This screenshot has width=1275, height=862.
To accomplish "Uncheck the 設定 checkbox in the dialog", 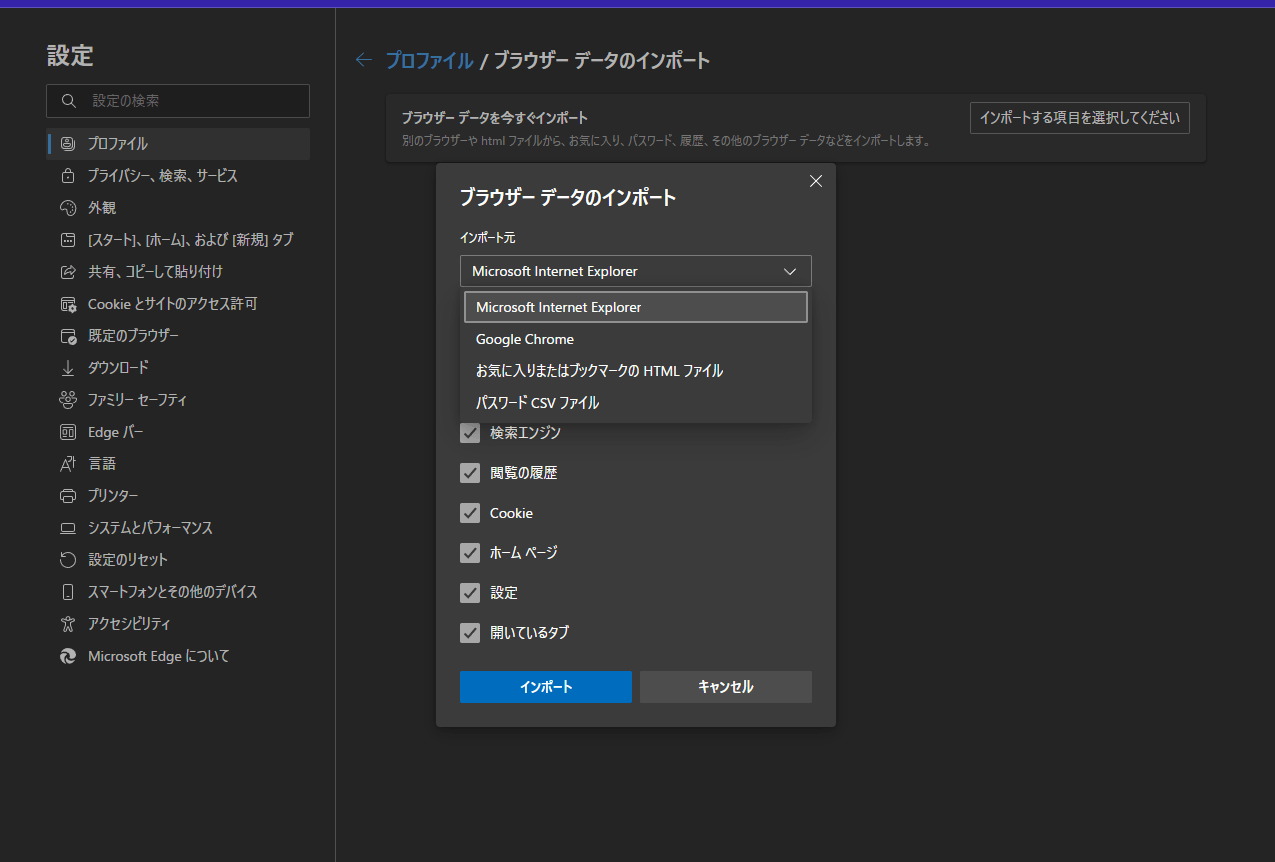I will [470, 593].
